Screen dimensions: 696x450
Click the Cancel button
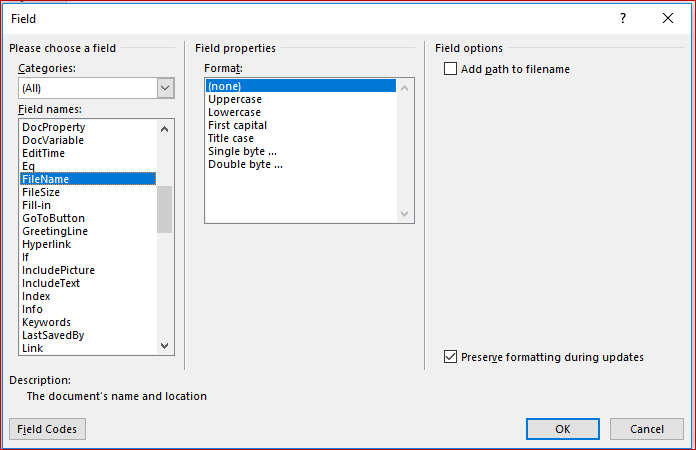[x=647, y=429]
